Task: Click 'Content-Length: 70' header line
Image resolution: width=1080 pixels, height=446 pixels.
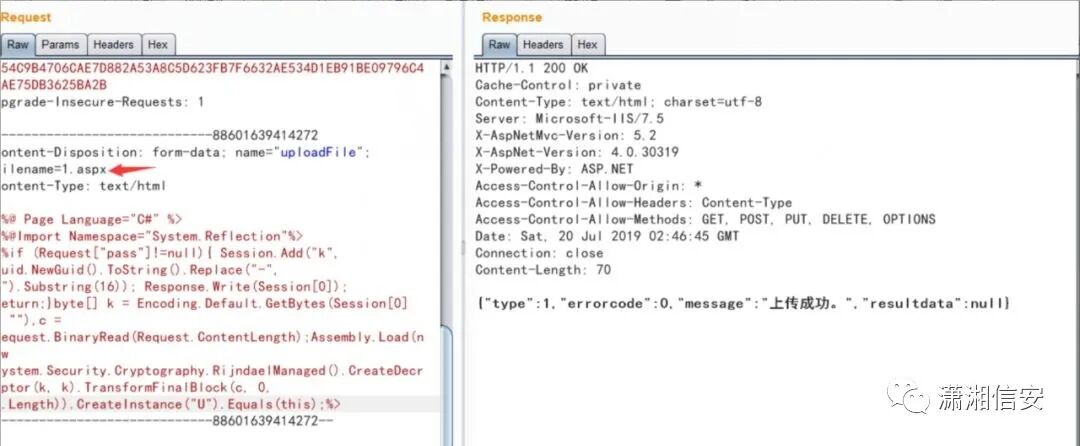Action: 543,270
